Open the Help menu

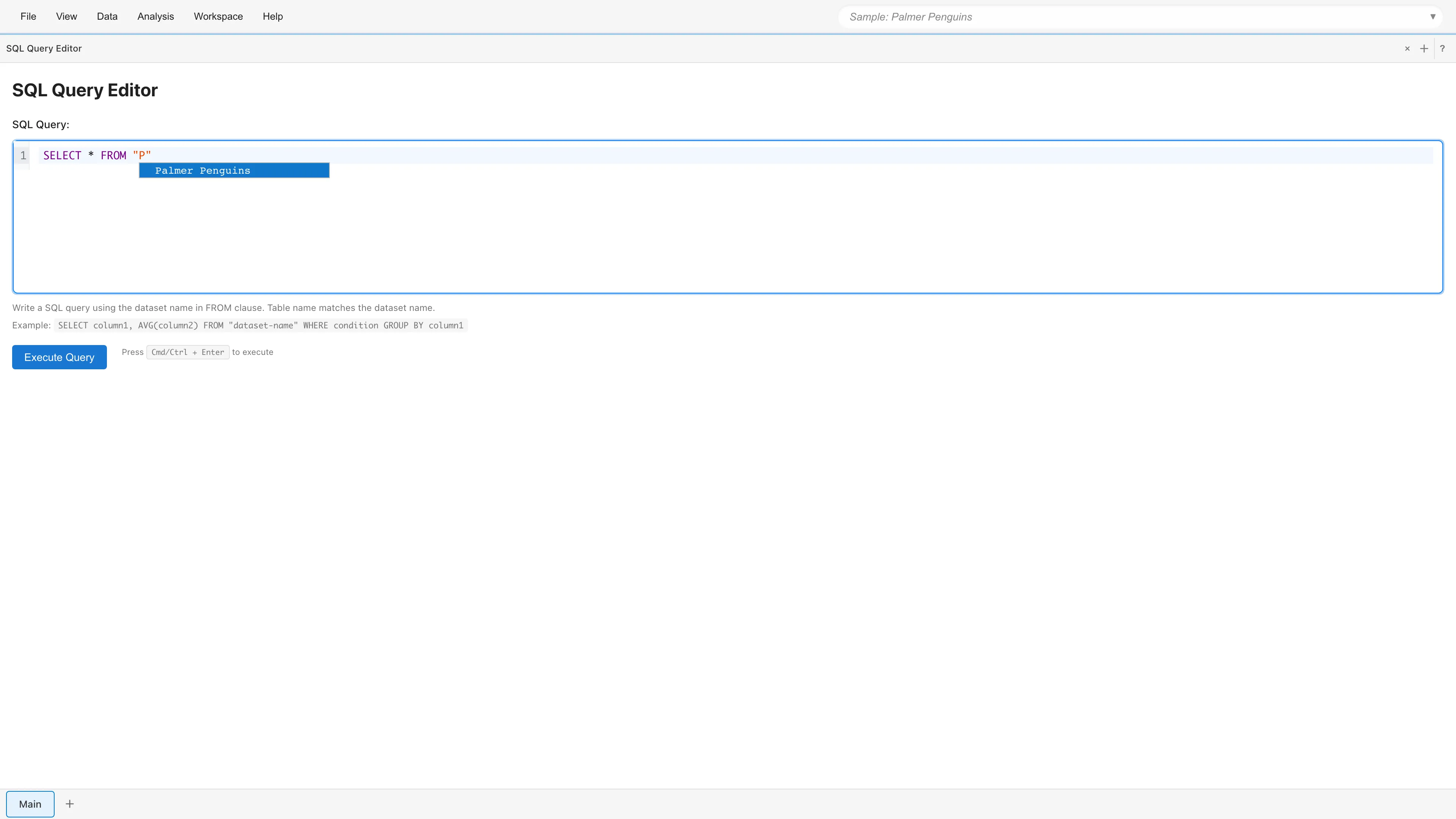(273, 16)
